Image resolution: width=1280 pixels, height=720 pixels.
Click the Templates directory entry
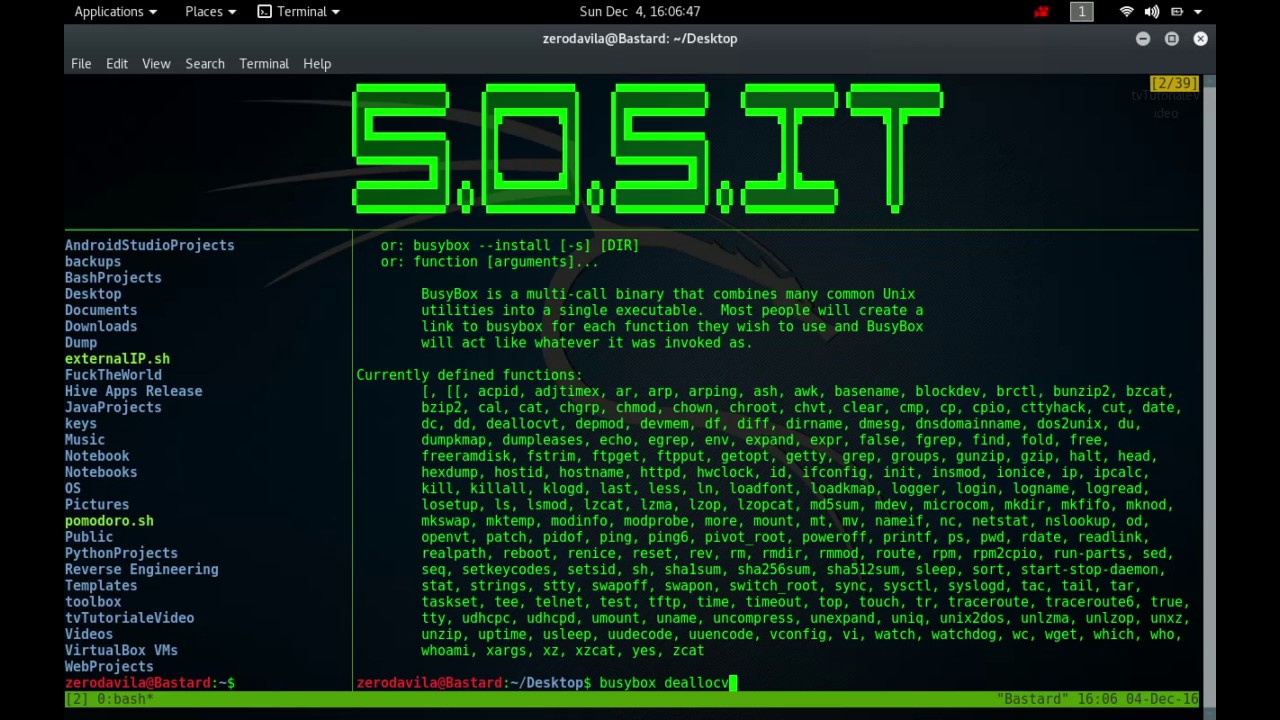[101, 586]
